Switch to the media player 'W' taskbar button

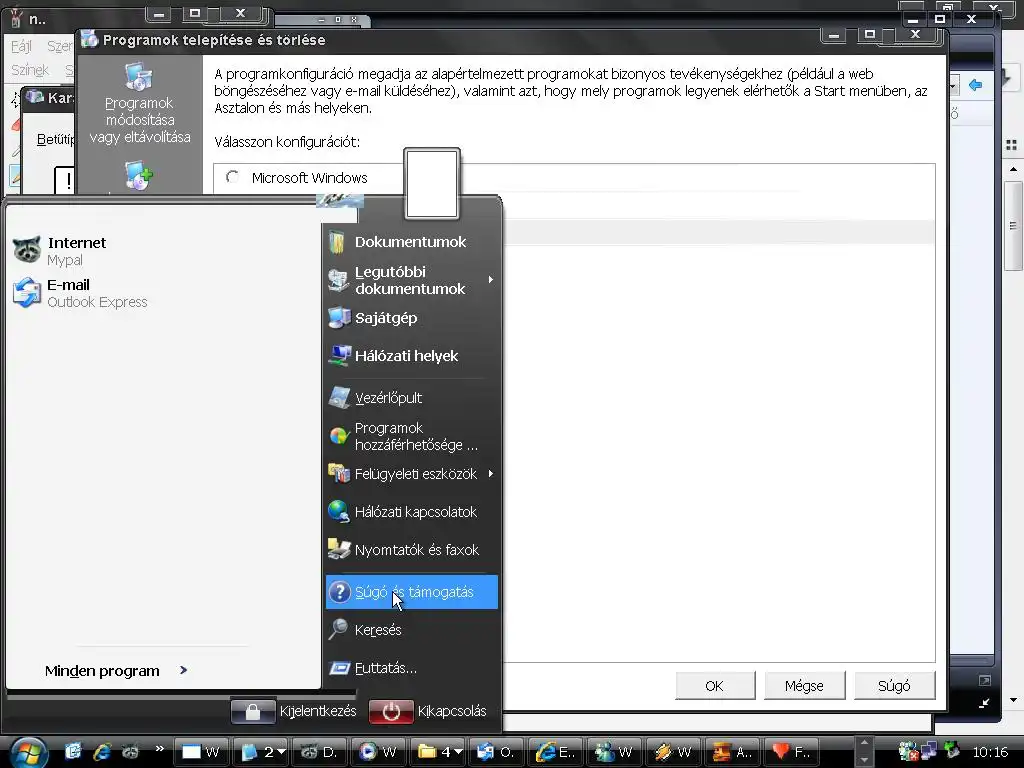(x=379, y=752)
